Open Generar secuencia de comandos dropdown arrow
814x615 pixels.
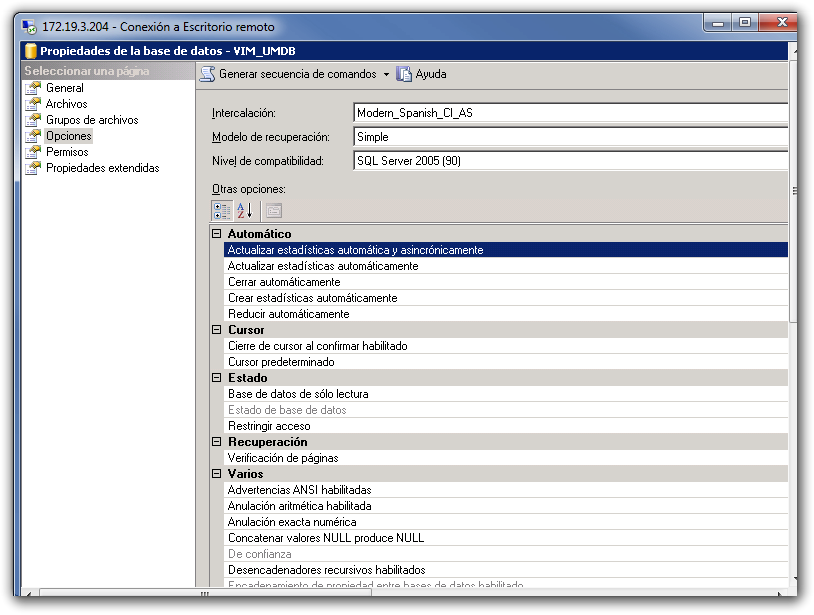pyautogui.click(x=386, y=75)
